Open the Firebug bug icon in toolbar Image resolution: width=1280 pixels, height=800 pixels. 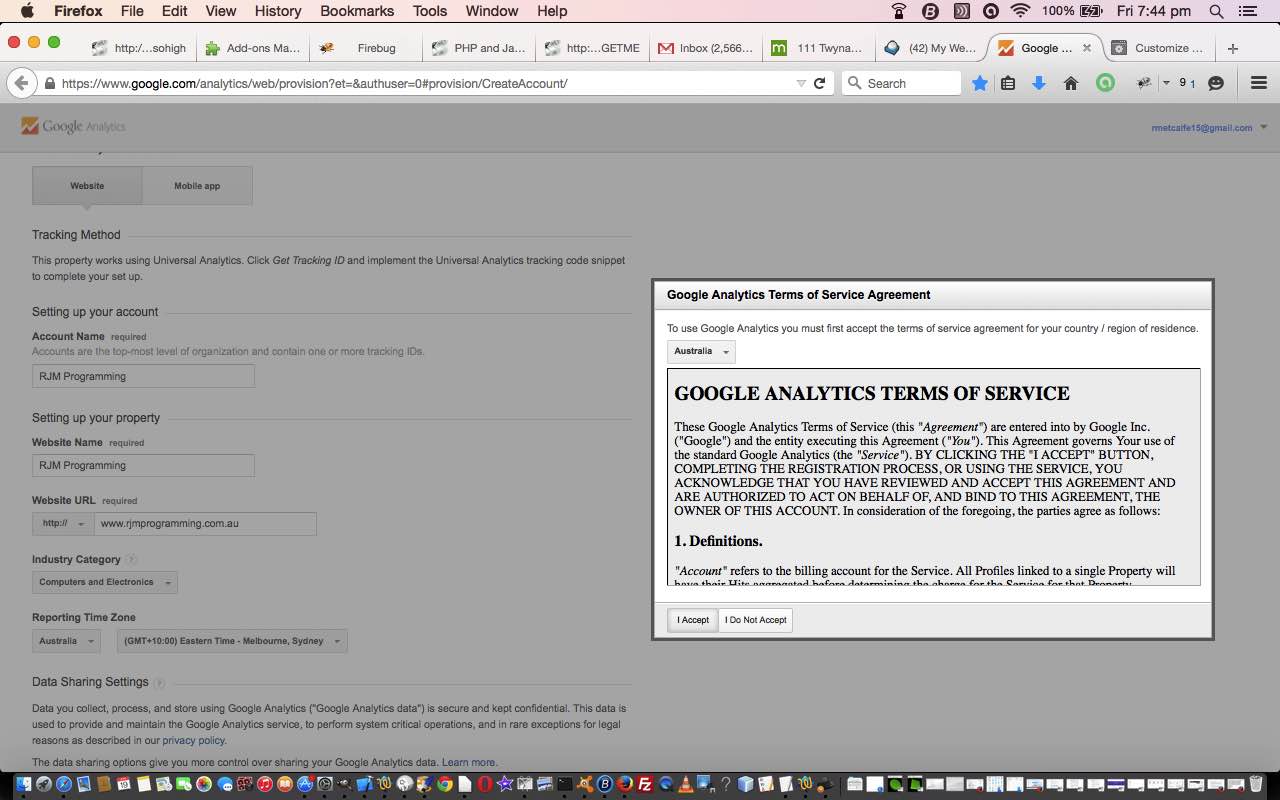tap(1145, 84)
